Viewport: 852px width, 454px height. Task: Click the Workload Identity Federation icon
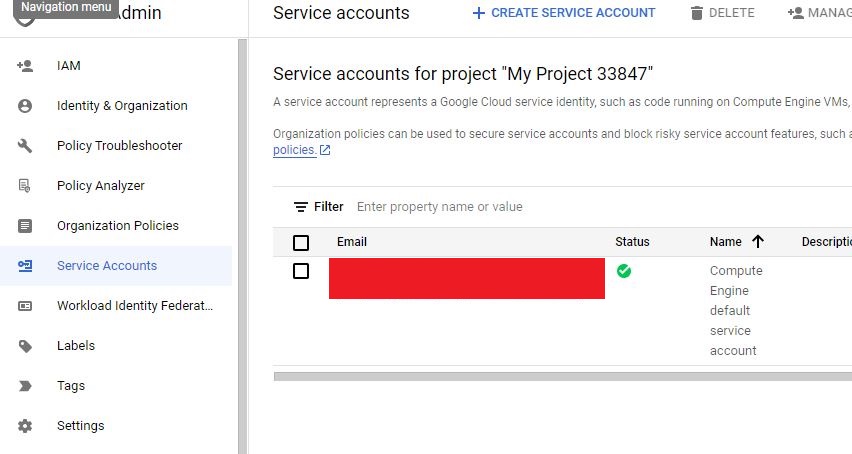pos(25,306)
